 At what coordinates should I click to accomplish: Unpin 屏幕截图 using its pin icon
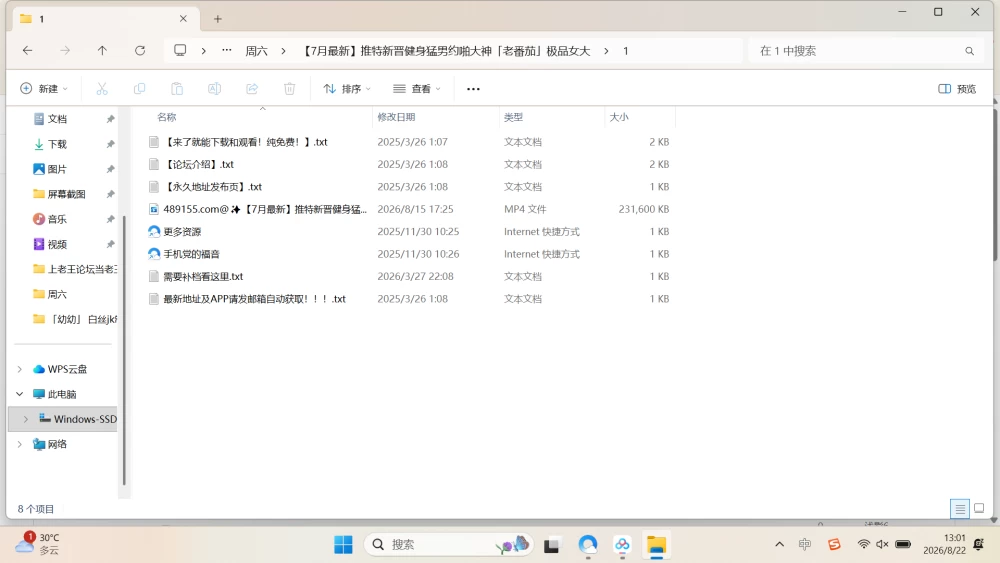(110, 194)
